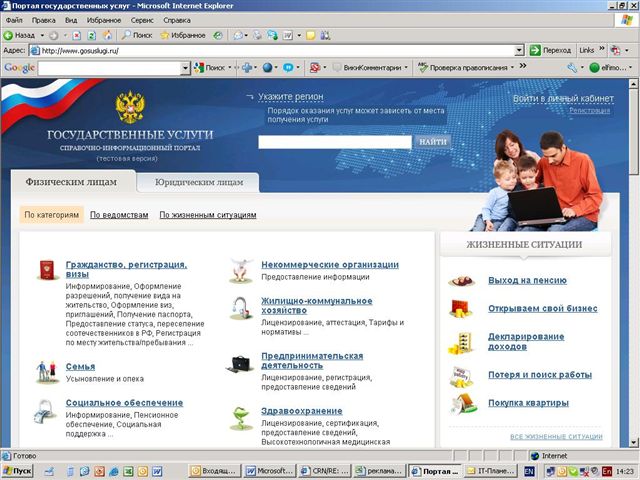Click the Пуск start button
This screenshot has height=480, width=640.
pyautogui.click(x=18, y=470)
